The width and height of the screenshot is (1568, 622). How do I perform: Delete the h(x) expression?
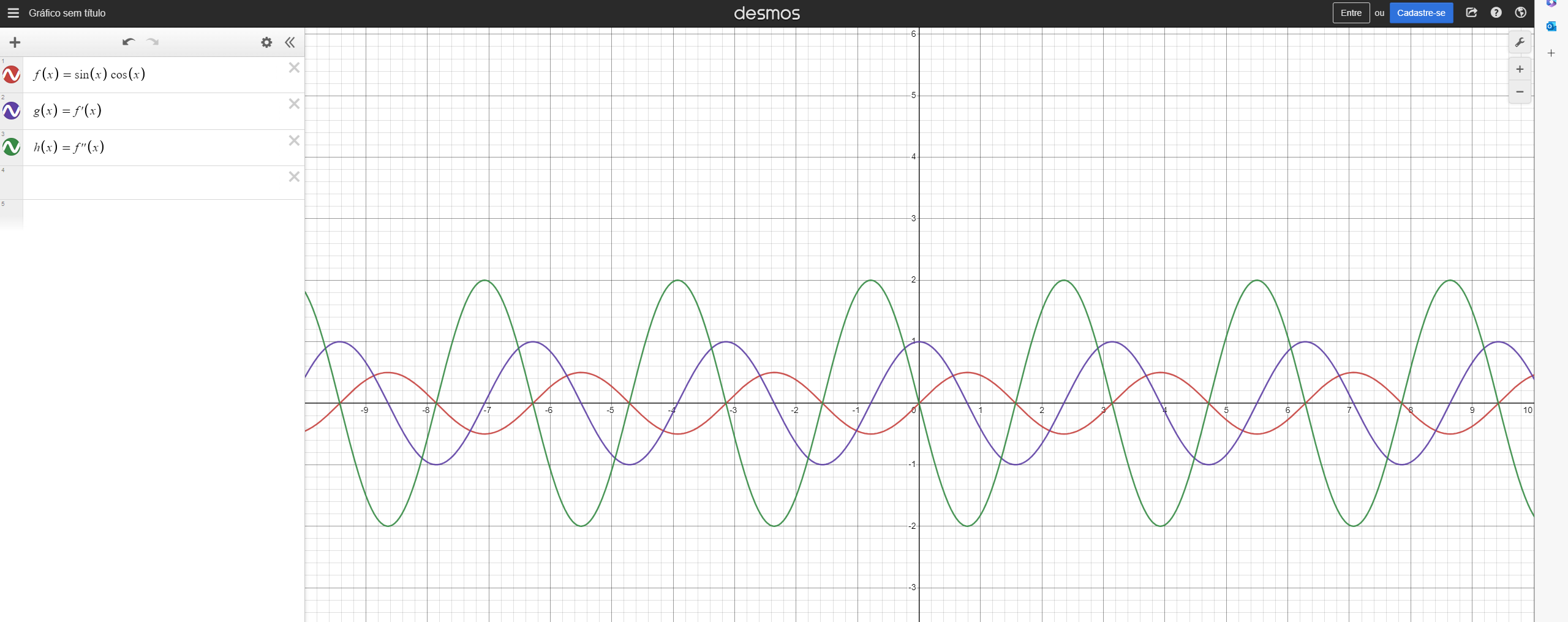(x=295, y=141)
